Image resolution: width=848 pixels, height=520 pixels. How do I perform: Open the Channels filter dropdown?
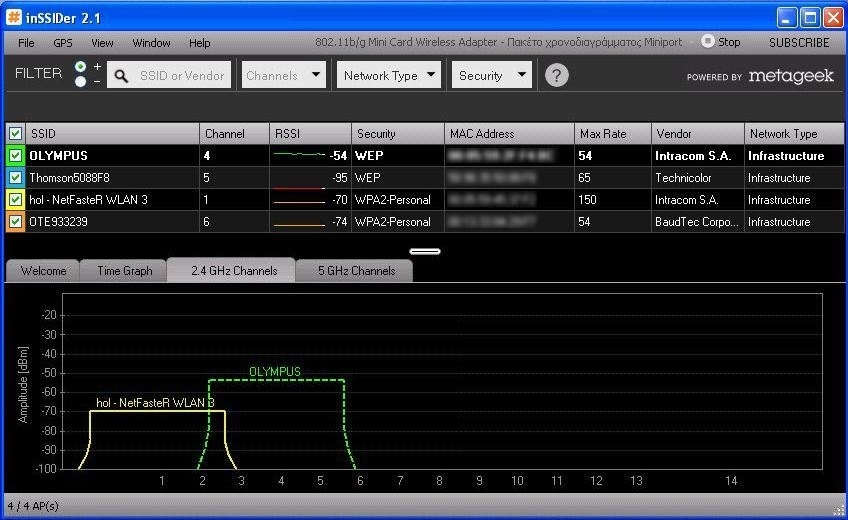tap(283, 75)
